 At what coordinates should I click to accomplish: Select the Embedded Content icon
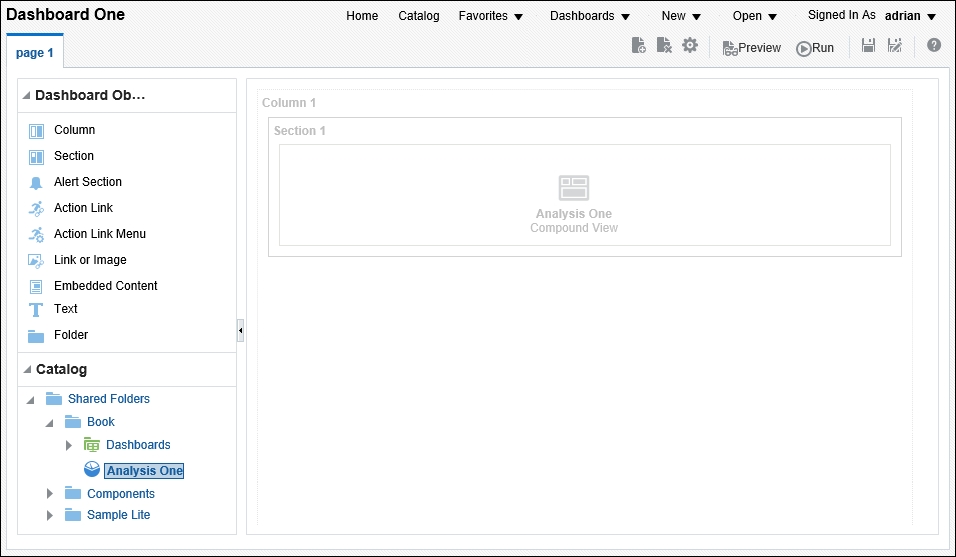(36, 286)
